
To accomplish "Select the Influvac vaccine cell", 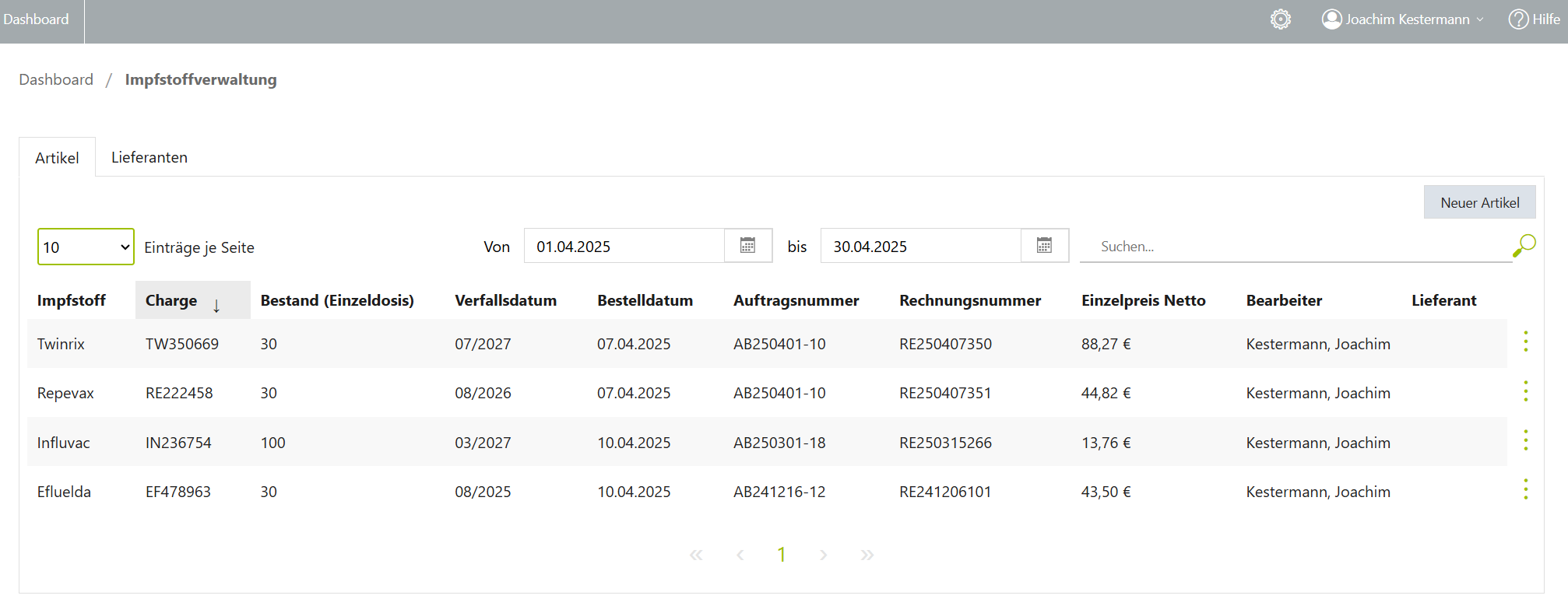I will 64,443.
